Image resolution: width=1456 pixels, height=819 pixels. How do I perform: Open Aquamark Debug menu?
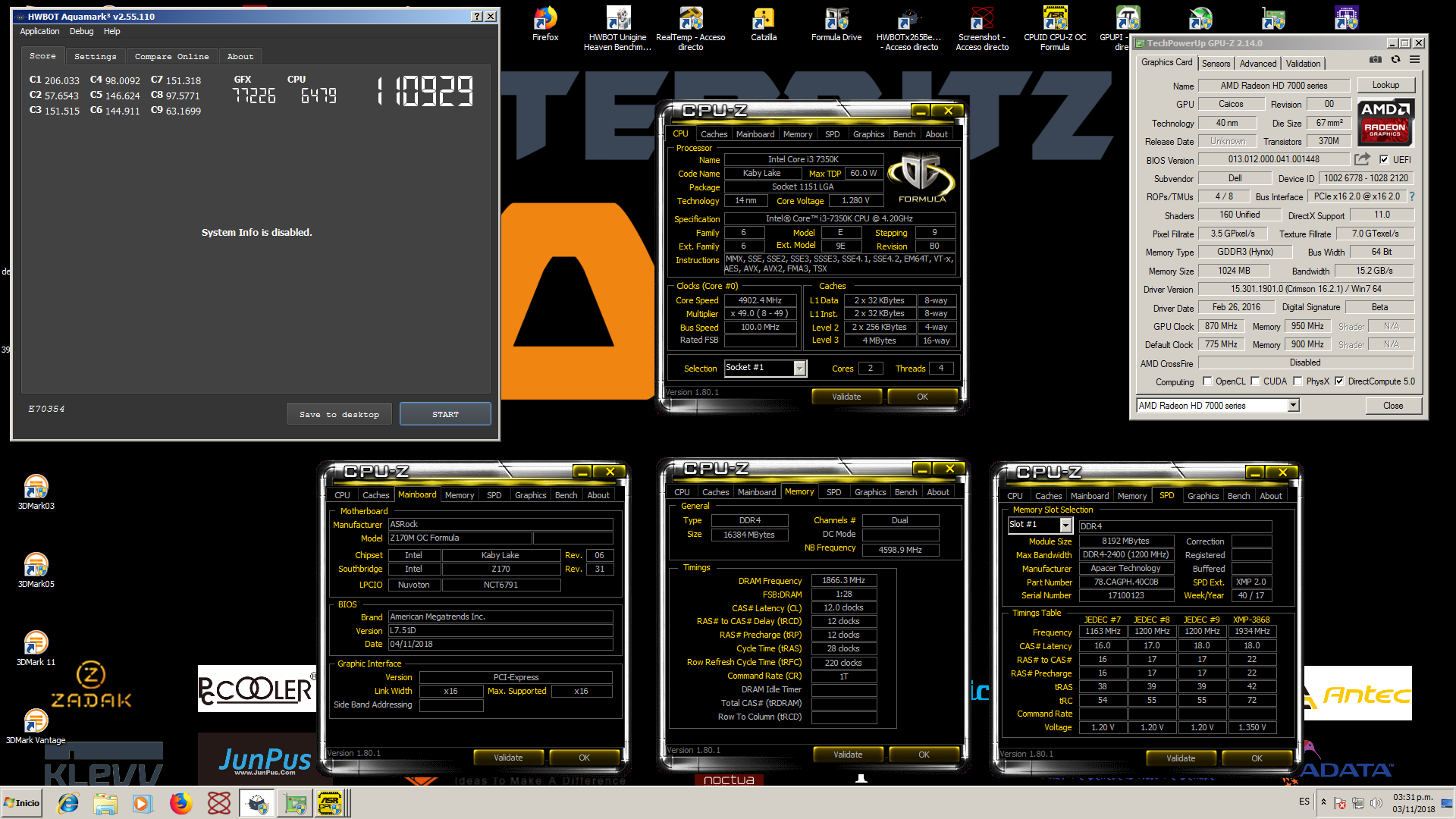(x=81, y=31)
